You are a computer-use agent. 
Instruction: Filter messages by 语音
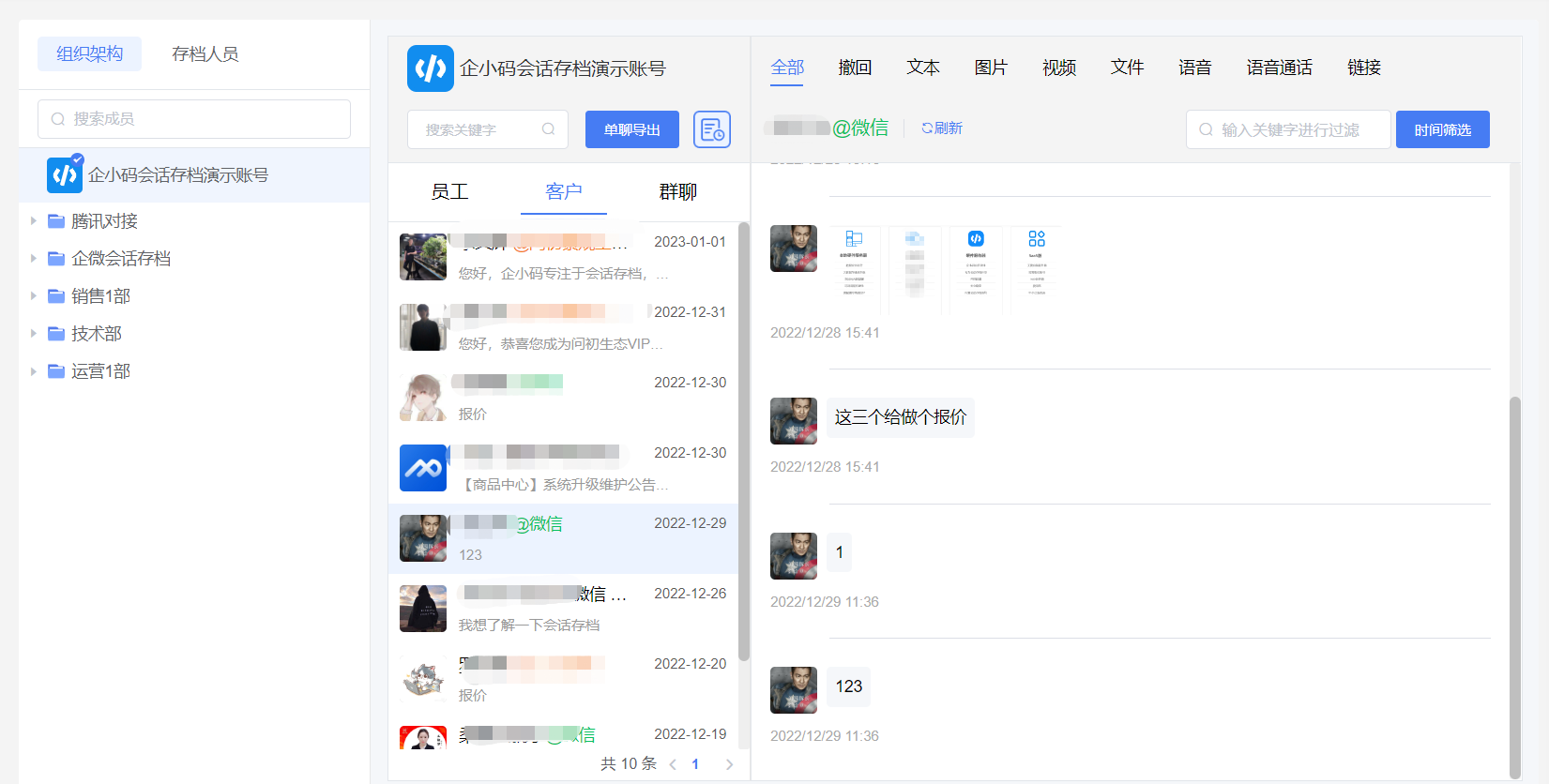1195,68
